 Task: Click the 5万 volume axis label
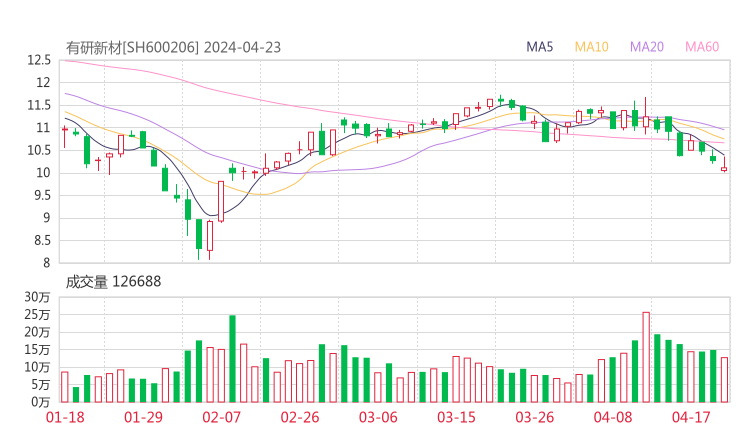tap(40, 385)
